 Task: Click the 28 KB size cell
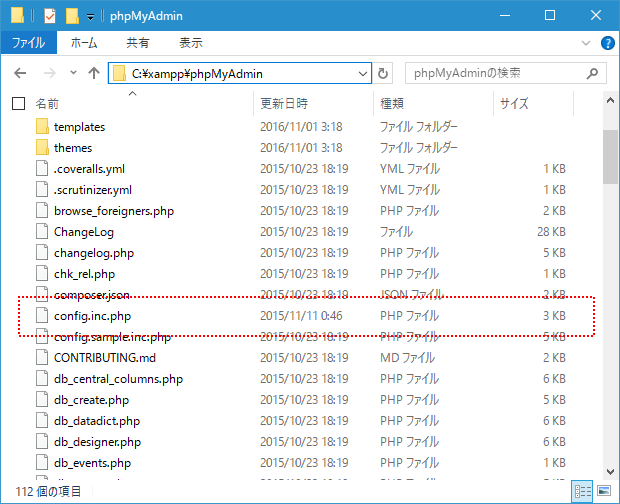pyautogui.click(x=551, y=232)
